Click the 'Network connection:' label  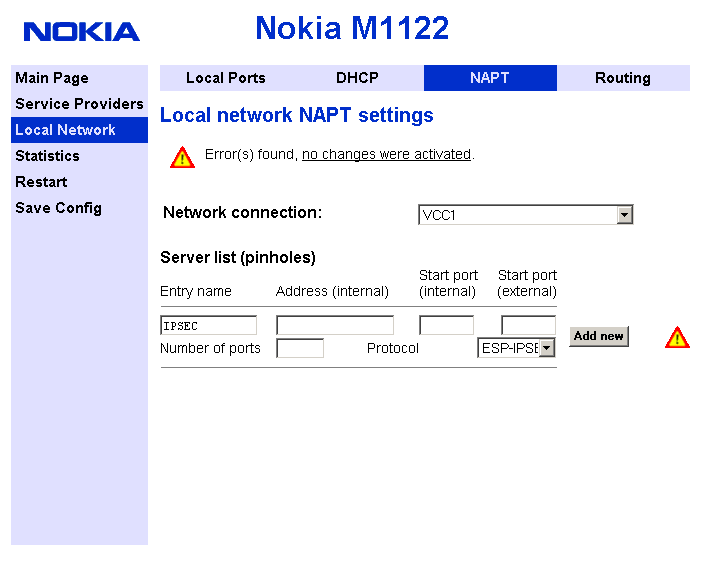click(243, 213)
